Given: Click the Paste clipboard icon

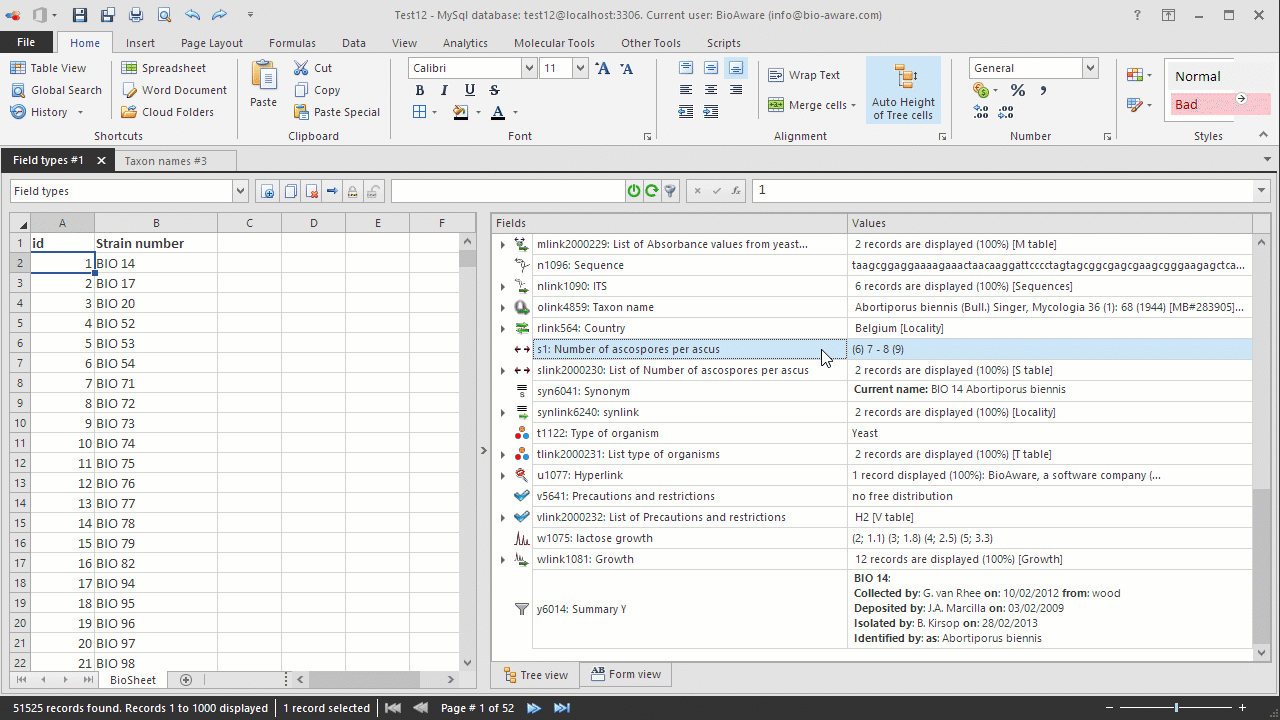Looking at the screenshot, I should coord(264,77).
